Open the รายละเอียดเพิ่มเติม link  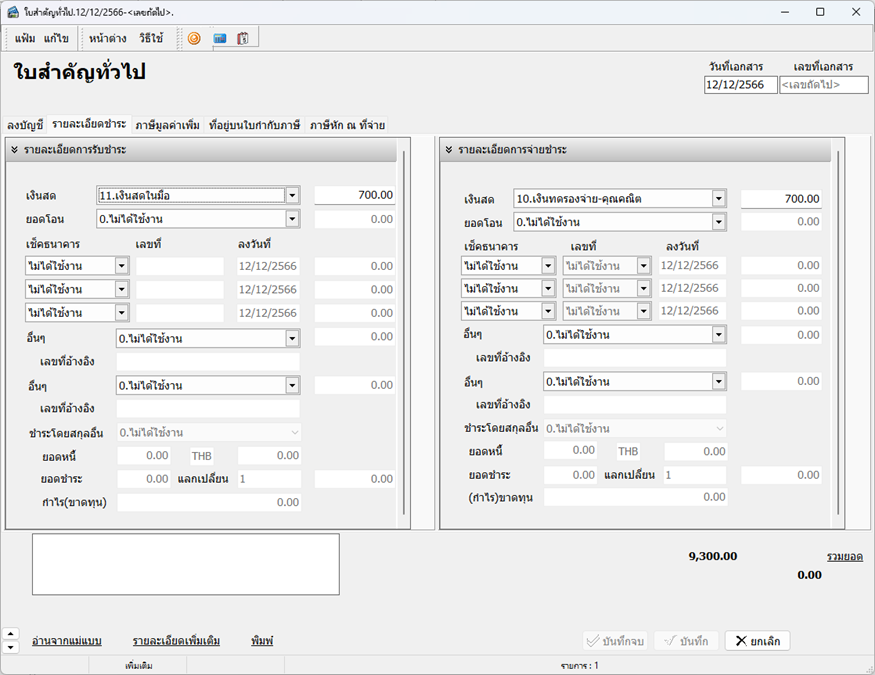coord(176,640)
